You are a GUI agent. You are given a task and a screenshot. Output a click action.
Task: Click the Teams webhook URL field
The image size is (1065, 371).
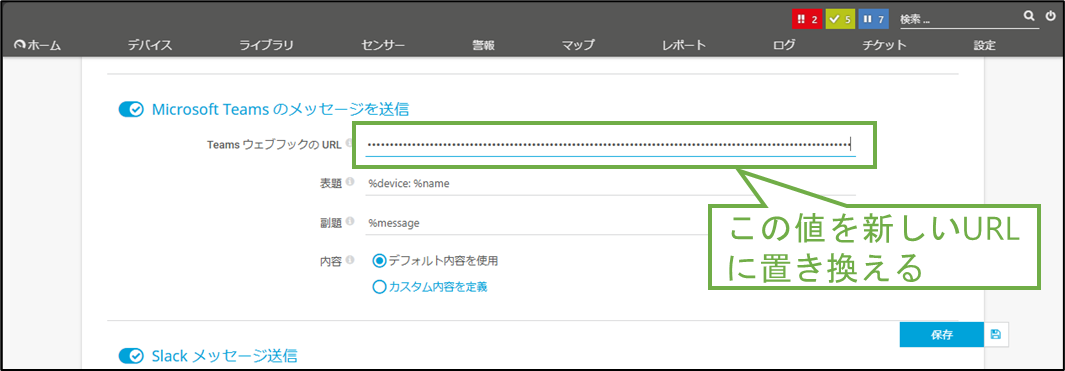(x=610, y=144)
